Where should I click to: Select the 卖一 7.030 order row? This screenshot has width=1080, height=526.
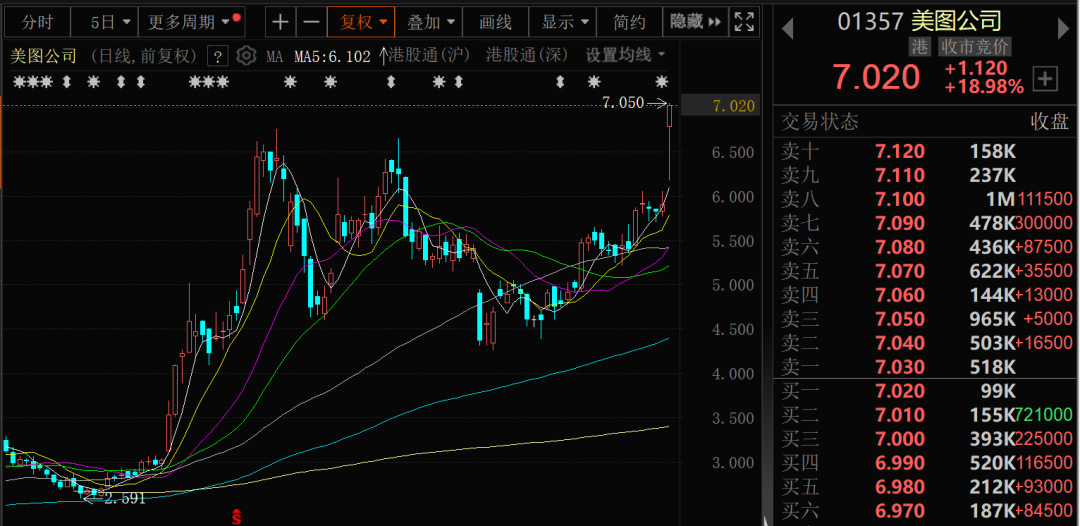pos(925,367)
